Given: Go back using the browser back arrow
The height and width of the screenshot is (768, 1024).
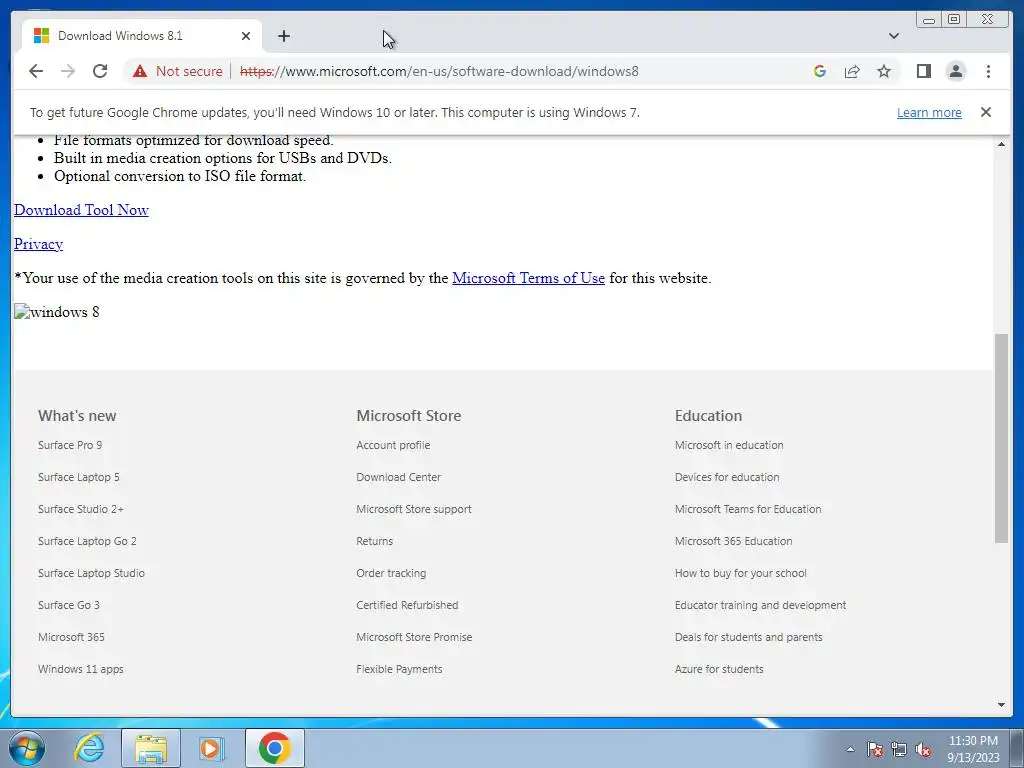Looking at the screenshot, I should coord(36,71).
